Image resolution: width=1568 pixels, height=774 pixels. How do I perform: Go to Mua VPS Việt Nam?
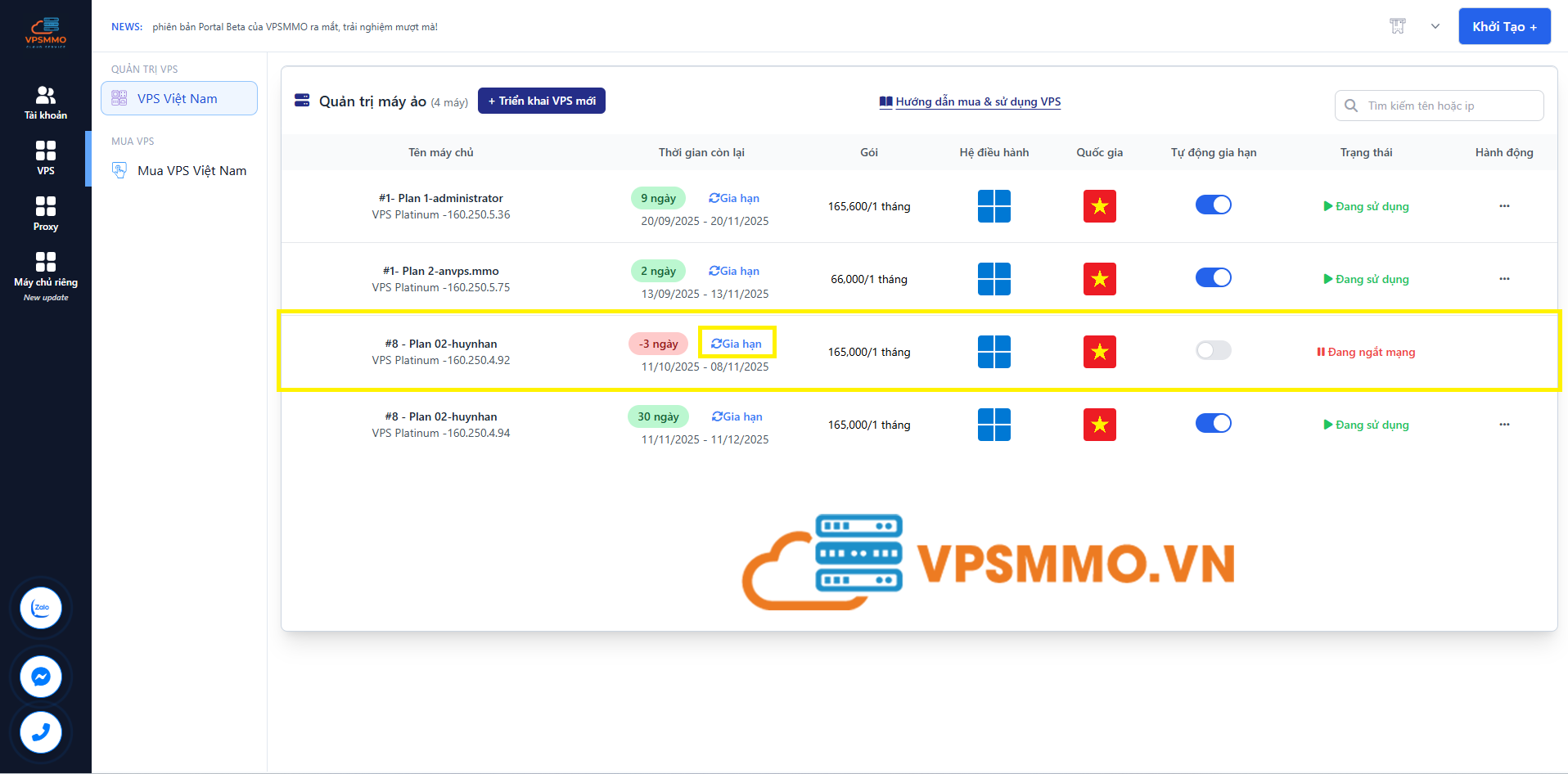(191, 170)
